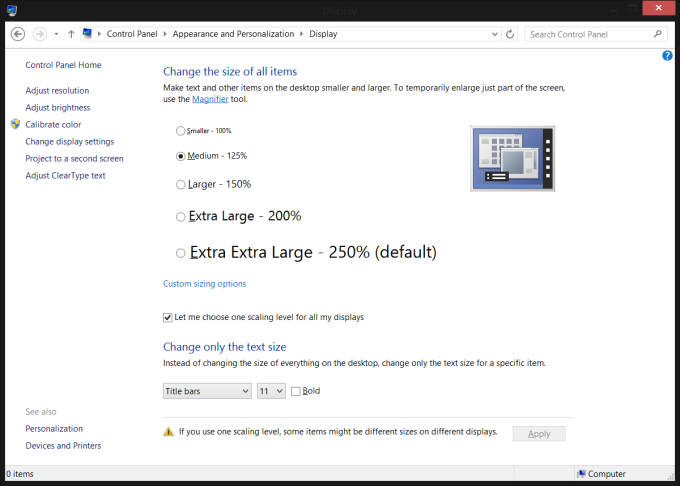Viewport: 680px width, 486px height.
Task: Enable Bold text checkbox
Action: tap(296, 391)
